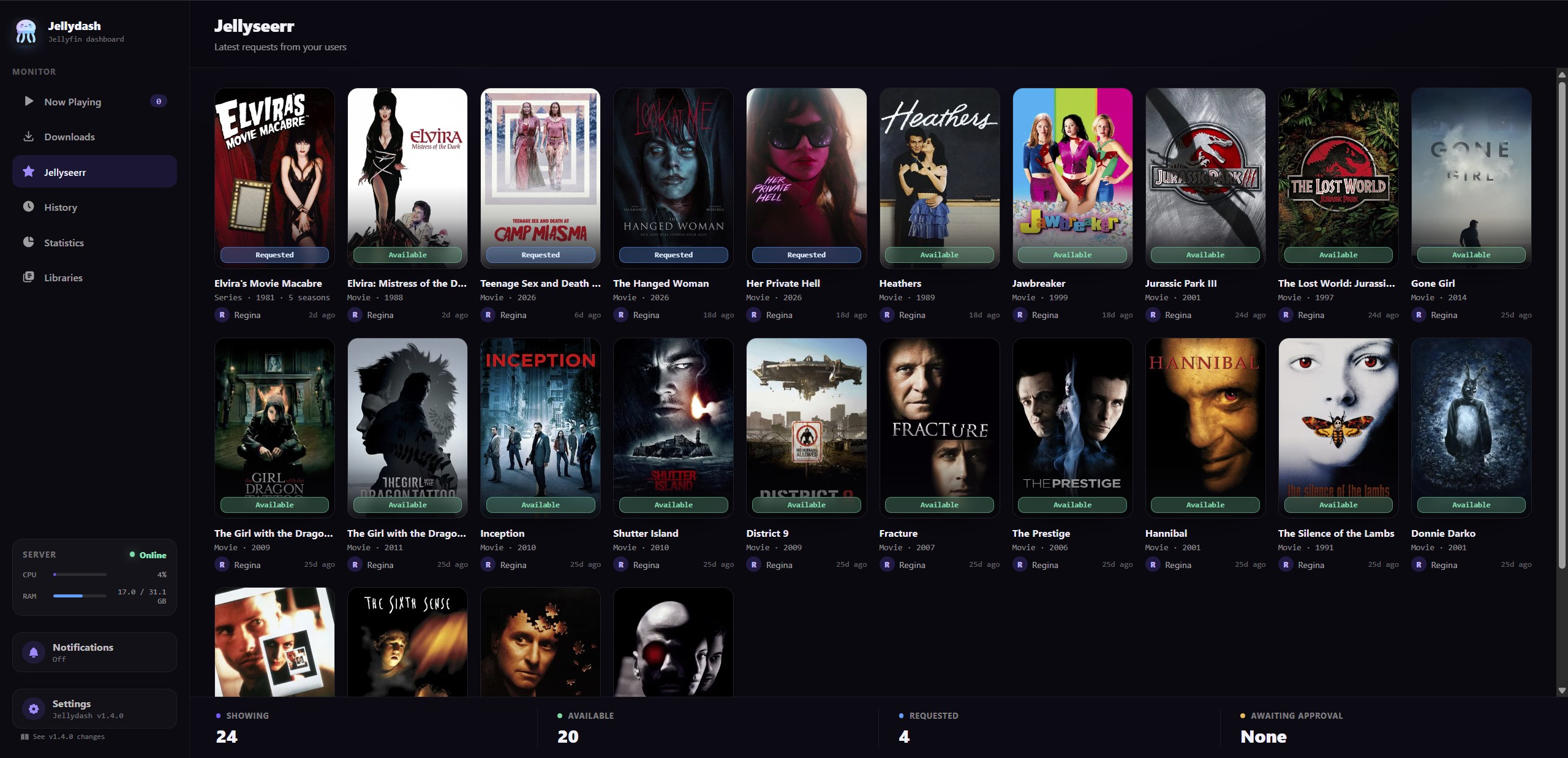Click the Statistics pie chart icon

pos(29,242)
